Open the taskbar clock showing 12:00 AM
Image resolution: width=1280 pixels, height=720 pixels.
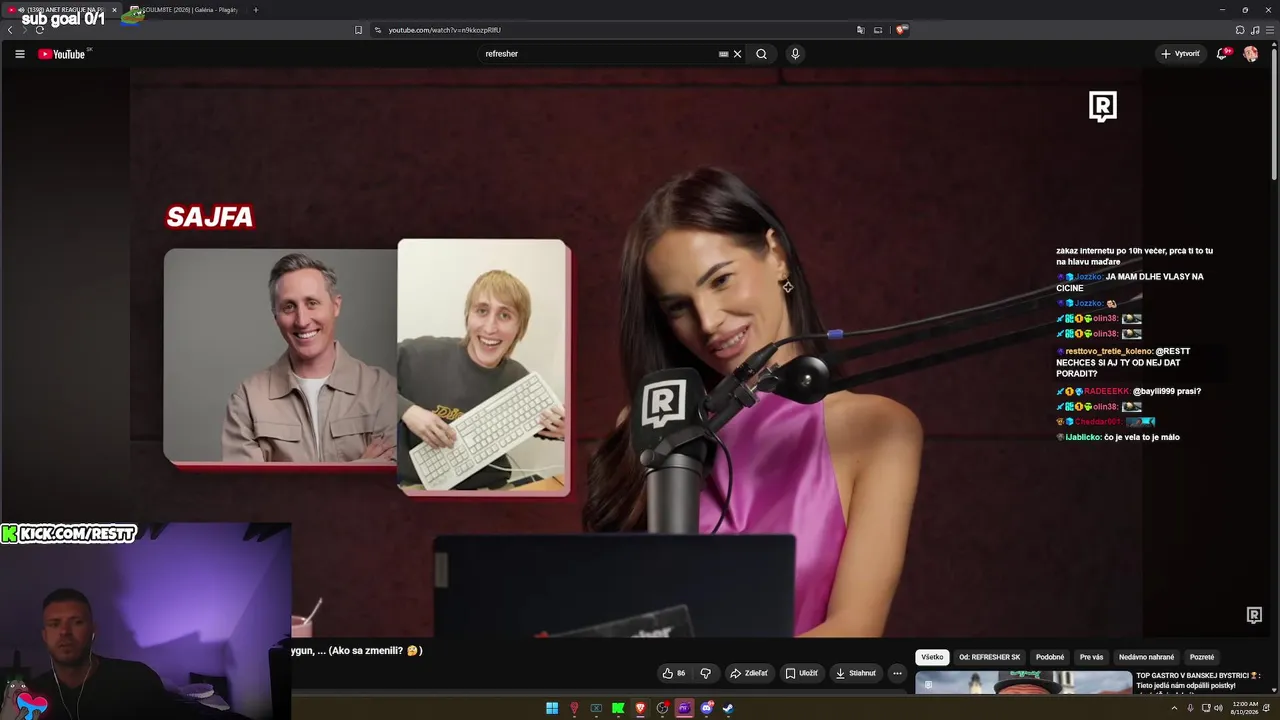click(1245, 707)
